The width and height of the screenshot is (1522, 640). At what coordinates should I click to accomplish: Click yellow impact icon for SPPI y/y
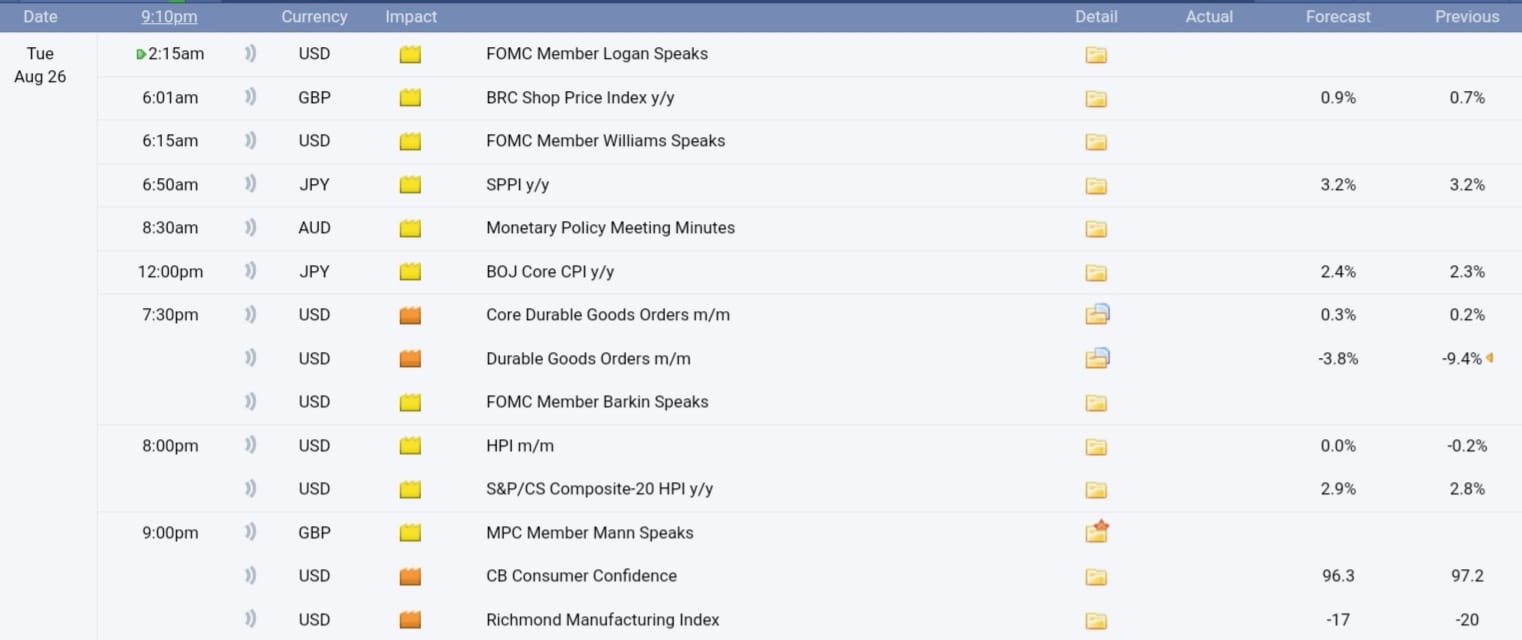tap(410, 185)
